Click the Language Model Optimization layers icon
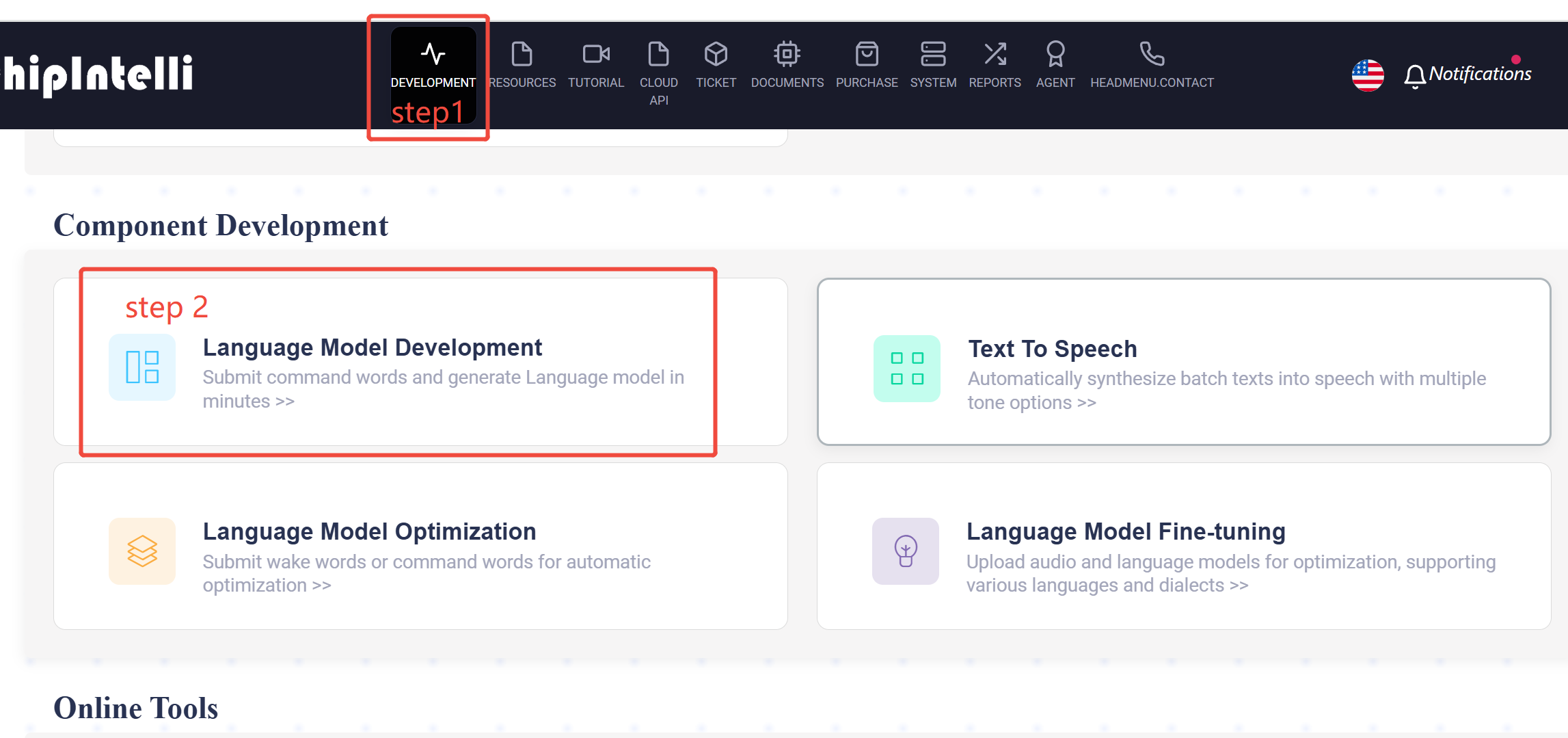 click(142, 551)
